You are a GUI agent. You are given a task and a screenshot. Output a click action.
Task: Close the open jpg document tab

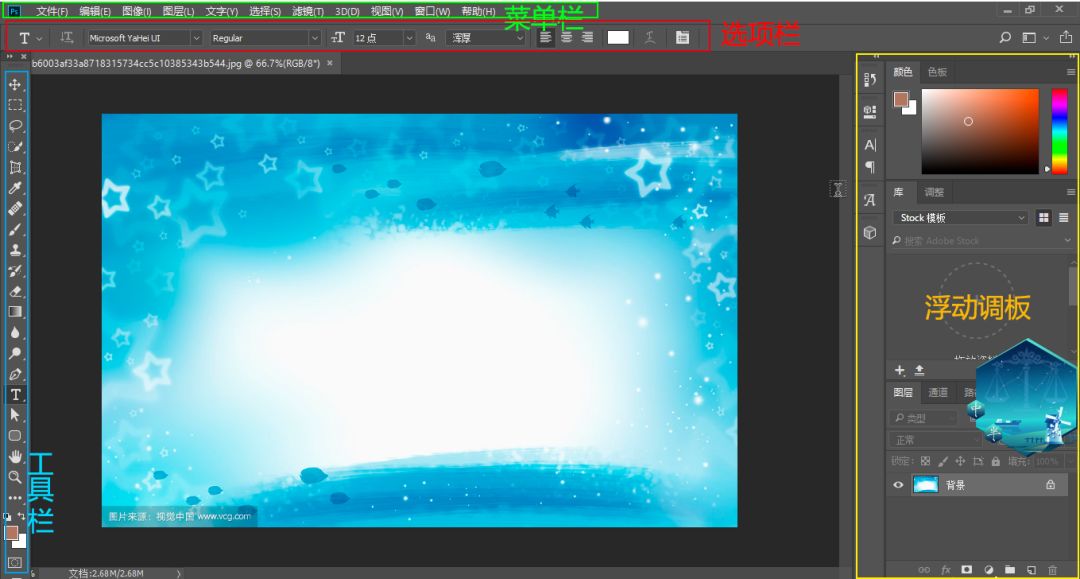330,63
